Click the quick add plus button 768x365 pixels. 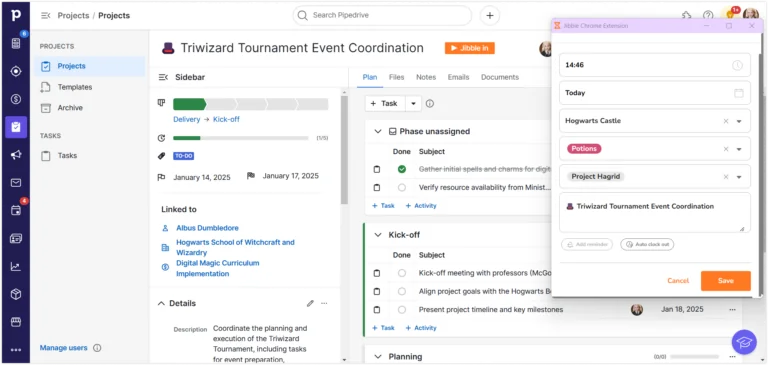coord(489,15)
